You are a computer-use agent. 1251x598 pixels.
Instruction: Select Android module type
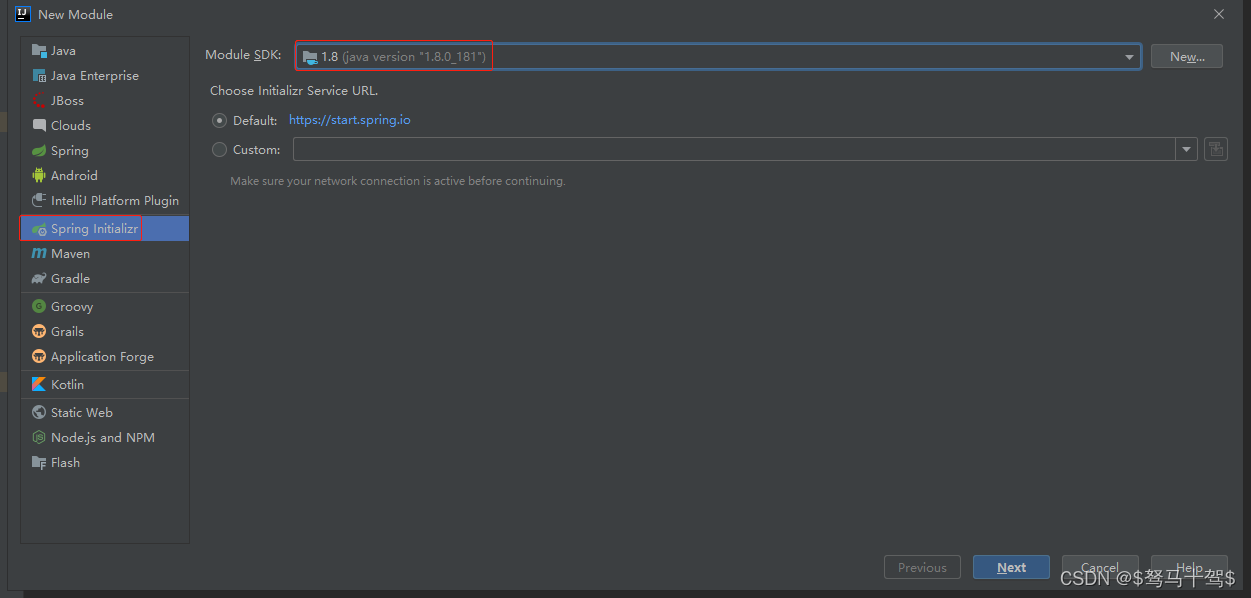coord(105,175)
